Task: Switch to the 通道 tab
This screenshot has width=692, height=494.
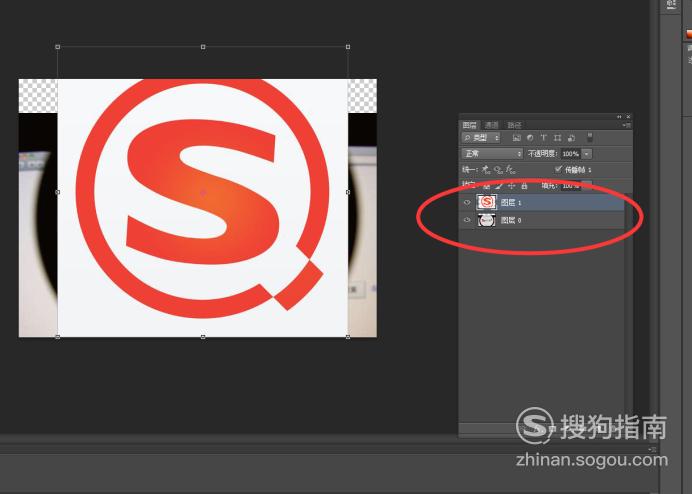Action: click(491, 125)
